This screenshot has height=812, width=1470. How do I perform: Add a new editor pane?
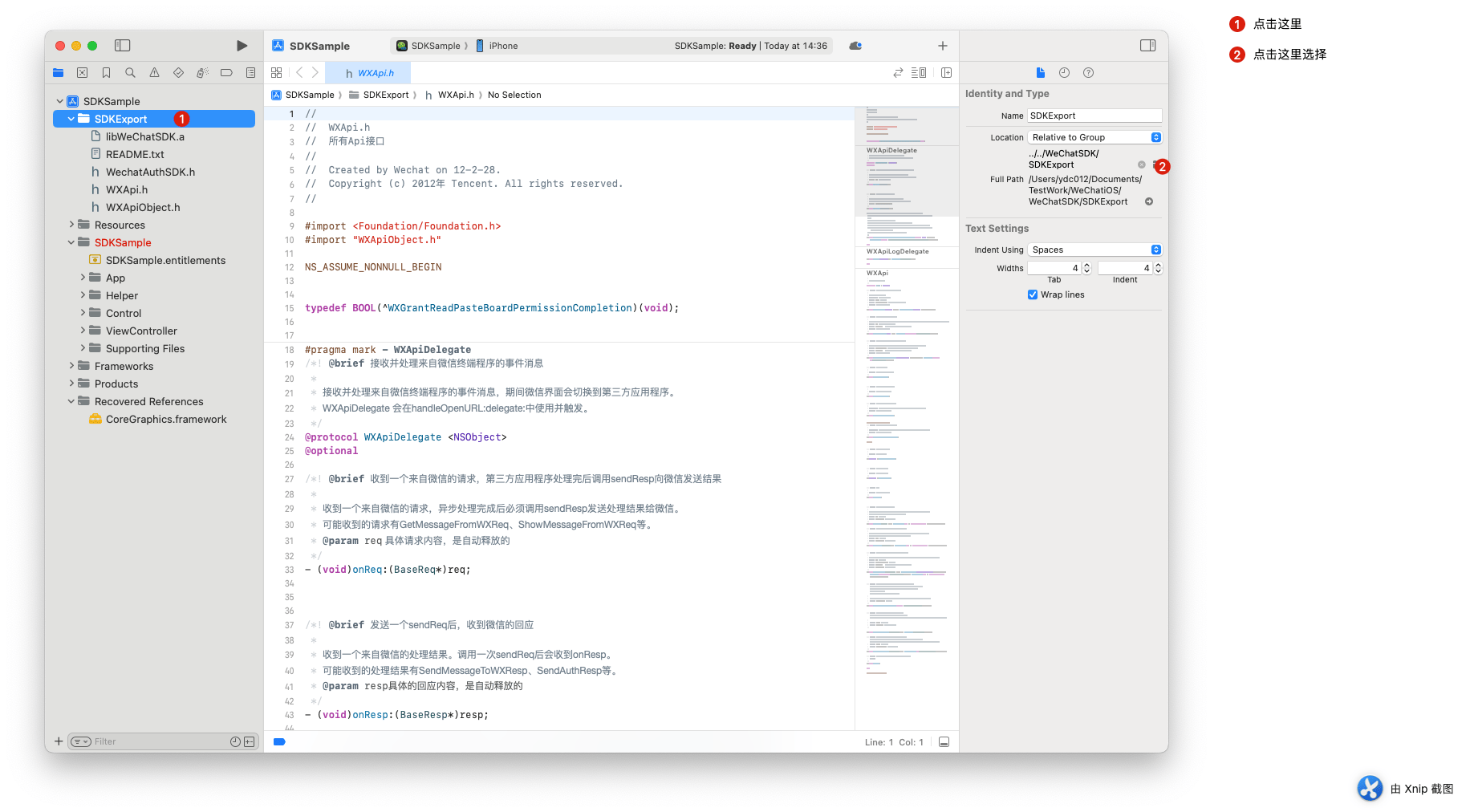[946, 73]
